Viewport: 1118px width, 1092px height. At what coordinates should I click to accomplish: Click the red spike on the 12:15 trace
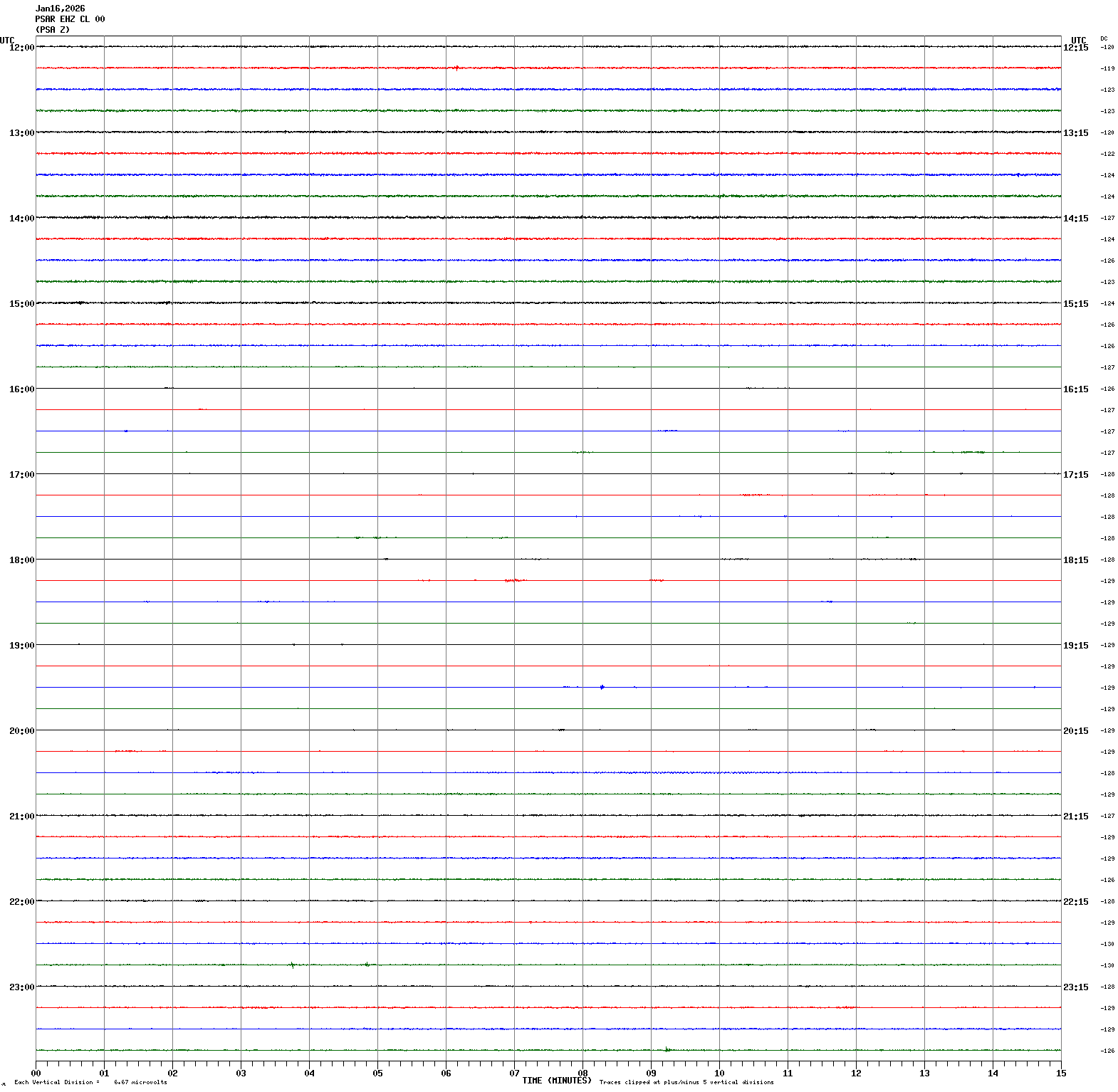[456, 68]
